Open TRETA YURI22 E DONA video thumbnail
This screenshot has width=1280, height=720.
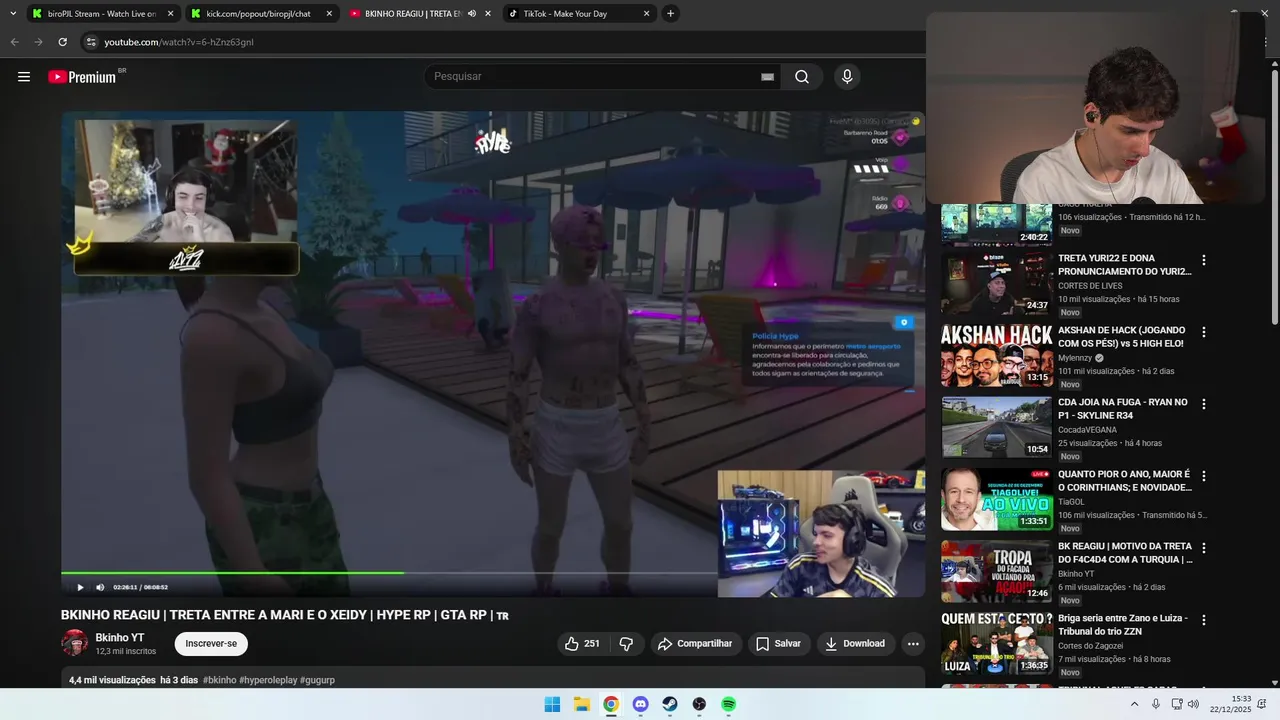(x=996, y=283)
